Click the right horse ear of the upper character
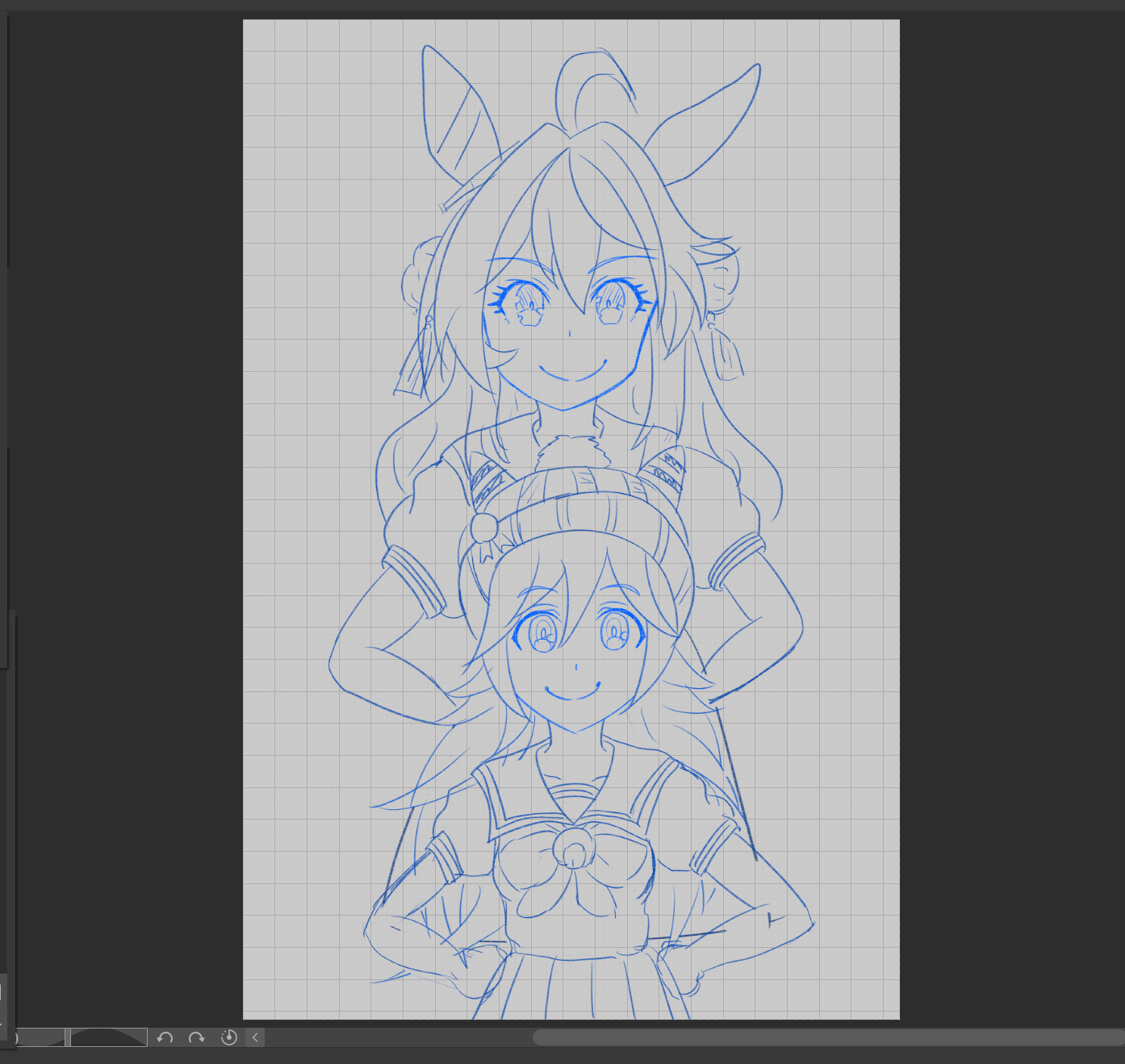 click(x=710, y=121)
